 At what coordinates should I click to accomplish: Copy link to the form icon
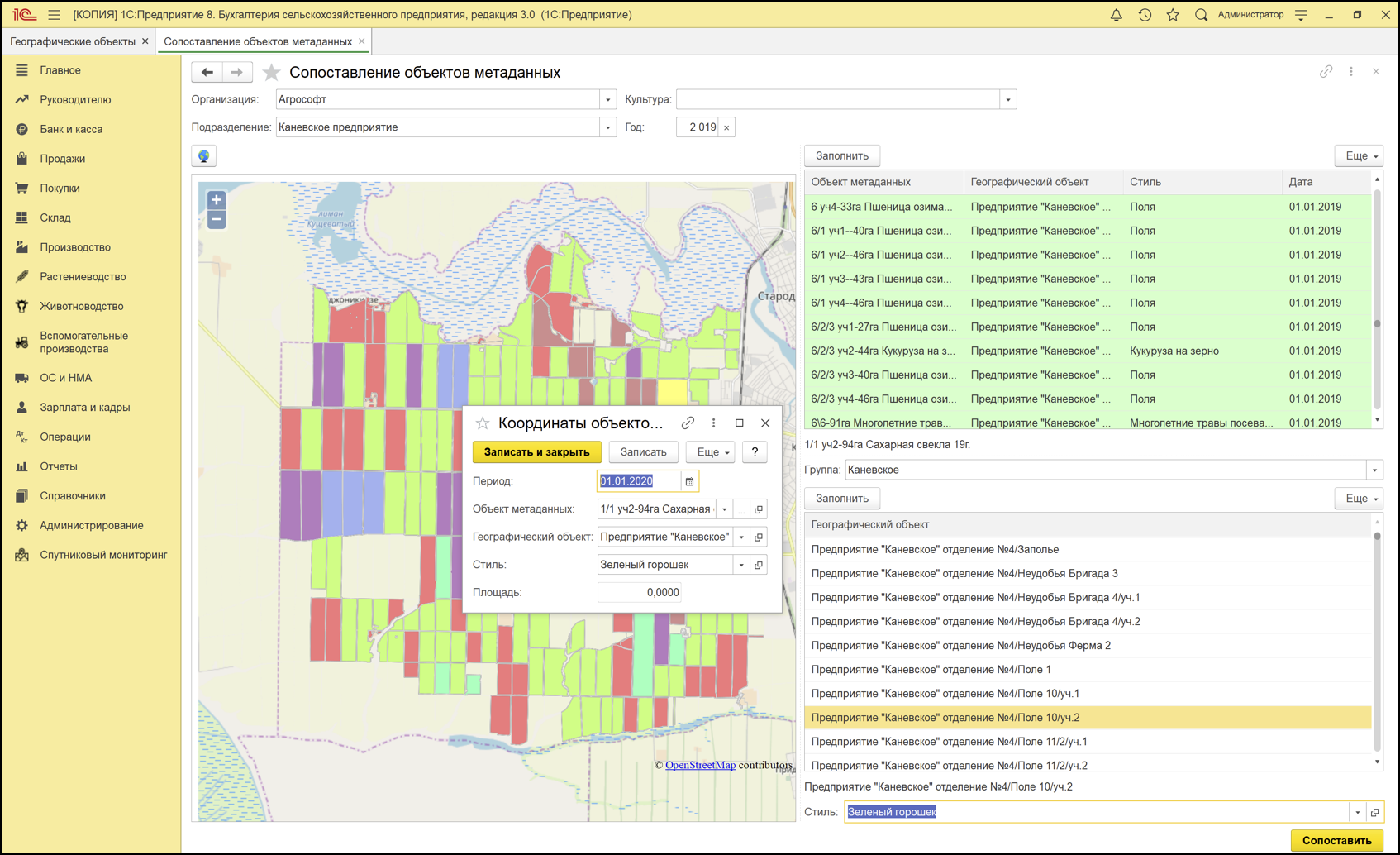(x=1326, y=72)
